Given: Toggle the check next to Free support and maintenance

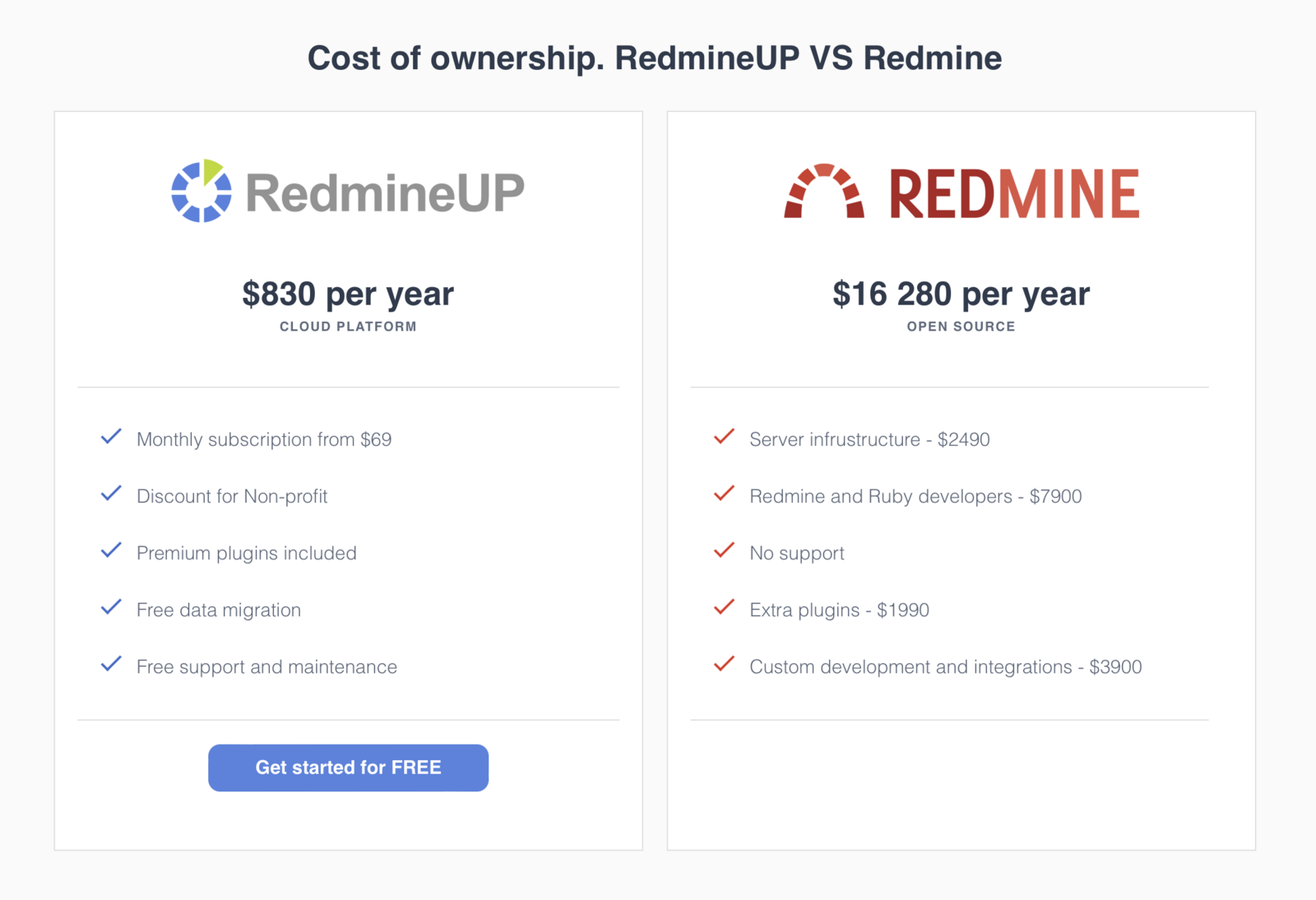Looking at the screenshot, I should coord(111,664).
